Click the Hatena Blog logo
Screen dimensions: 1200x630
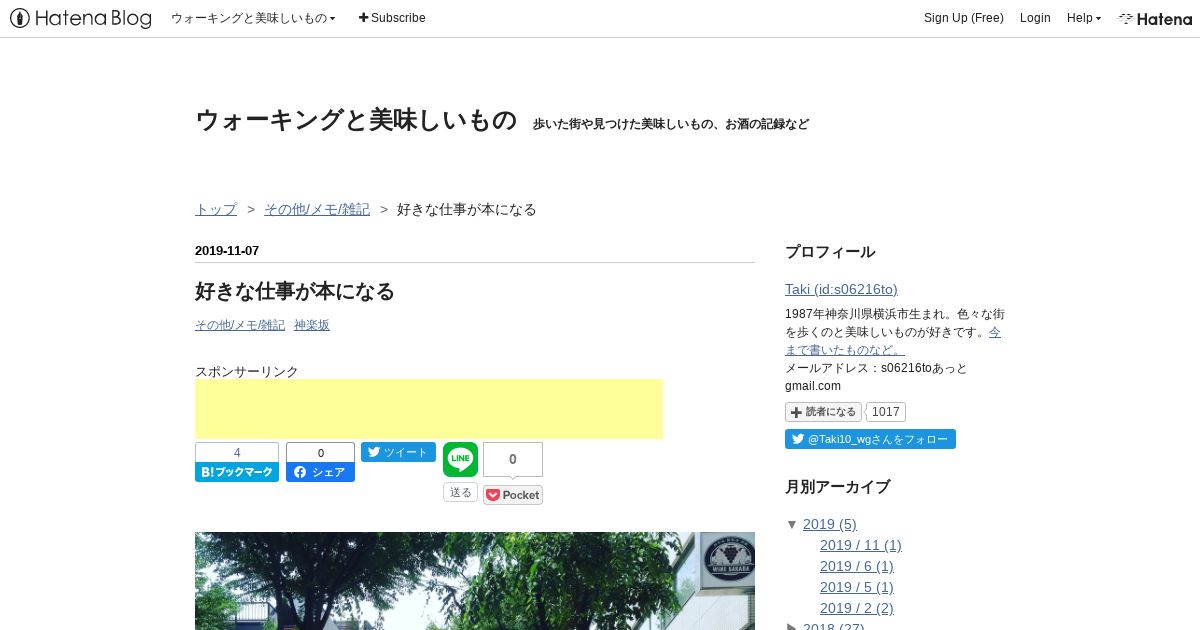tap(81, 18)
